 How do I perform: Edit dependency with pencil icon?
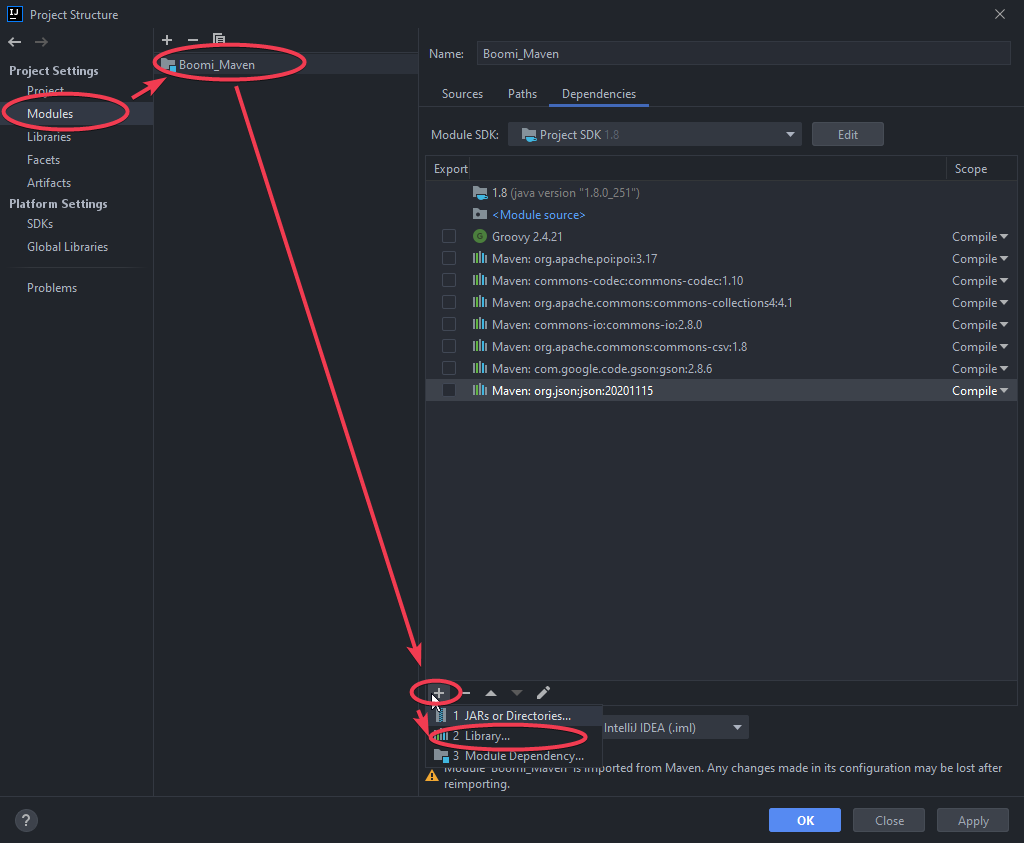(x=543, y=692)
